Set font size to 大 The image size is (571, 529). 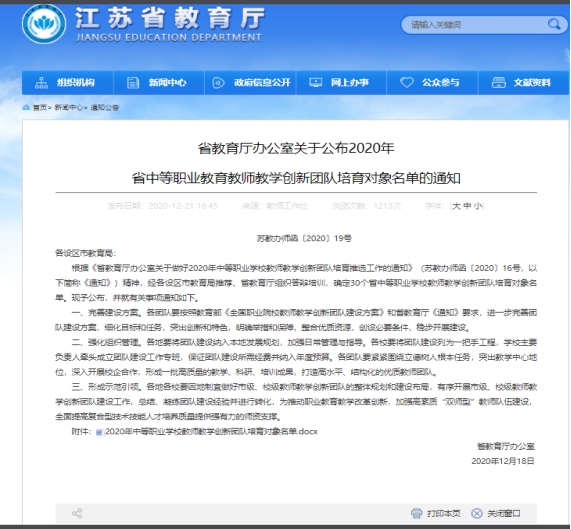[x=456, y=206]
